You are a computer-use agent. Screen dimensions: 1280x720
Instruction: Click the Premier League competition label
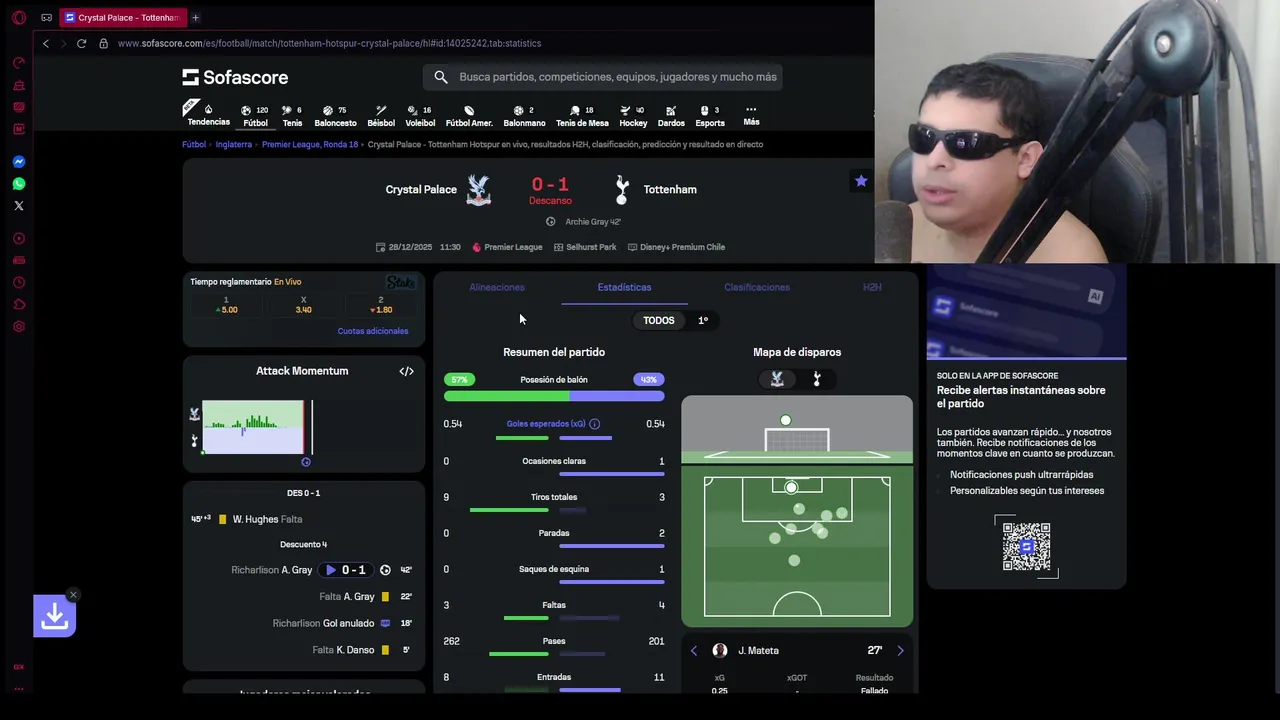tap(507, 247)
